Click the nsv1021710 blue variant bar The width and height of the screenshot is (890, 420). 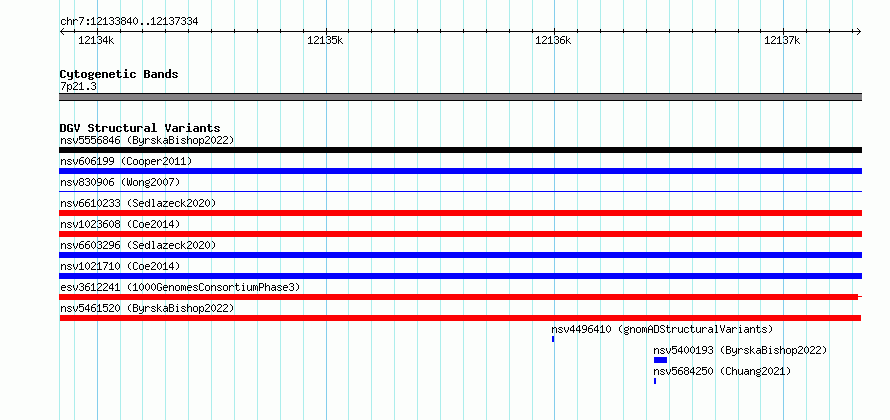(x=460, y=276)
